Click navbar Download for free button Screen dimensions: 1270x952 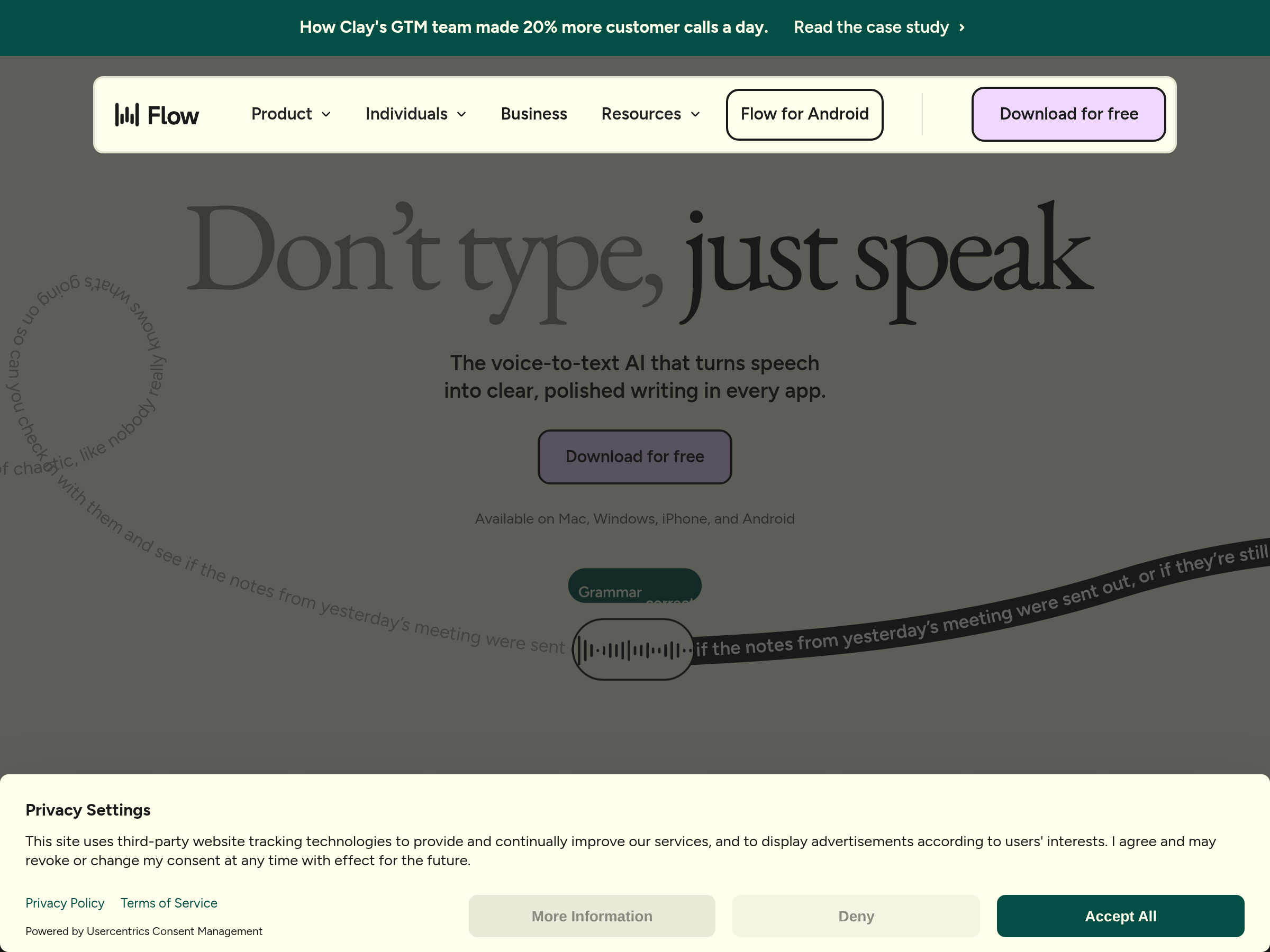pyautogui.click(x=1068, y=114)
